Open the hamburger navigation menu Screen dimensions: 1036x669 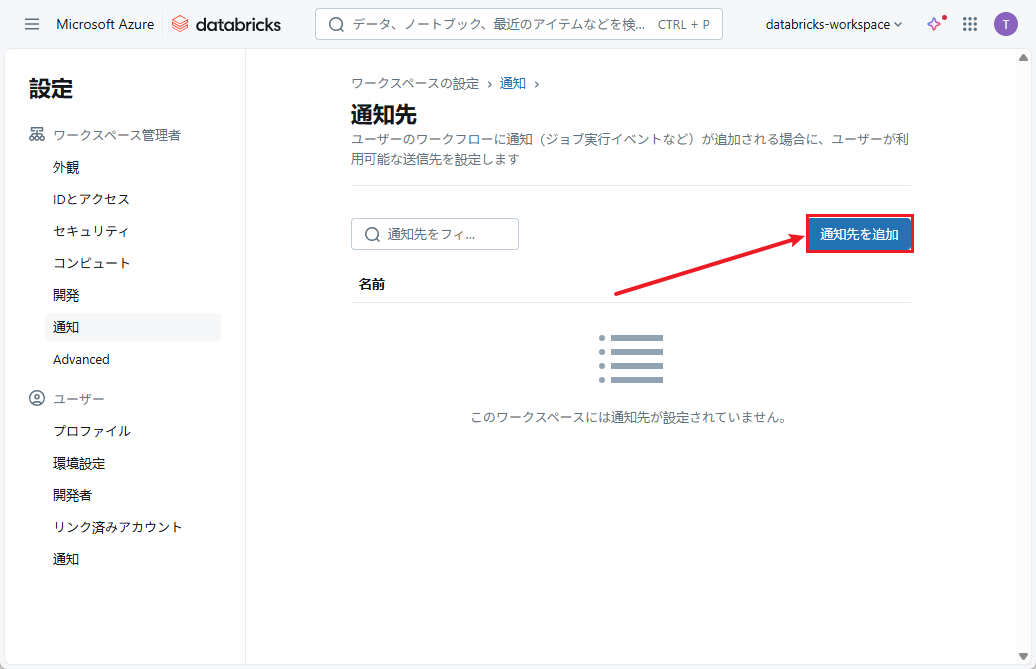pyautogui.click(x=32, y=24)
